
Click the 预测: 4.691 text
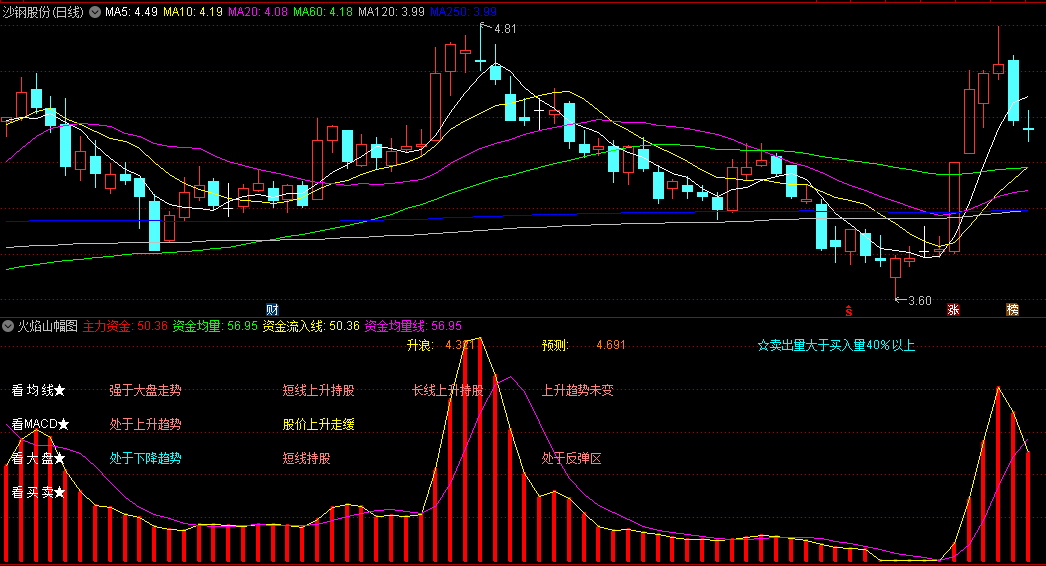pos(584,345)
